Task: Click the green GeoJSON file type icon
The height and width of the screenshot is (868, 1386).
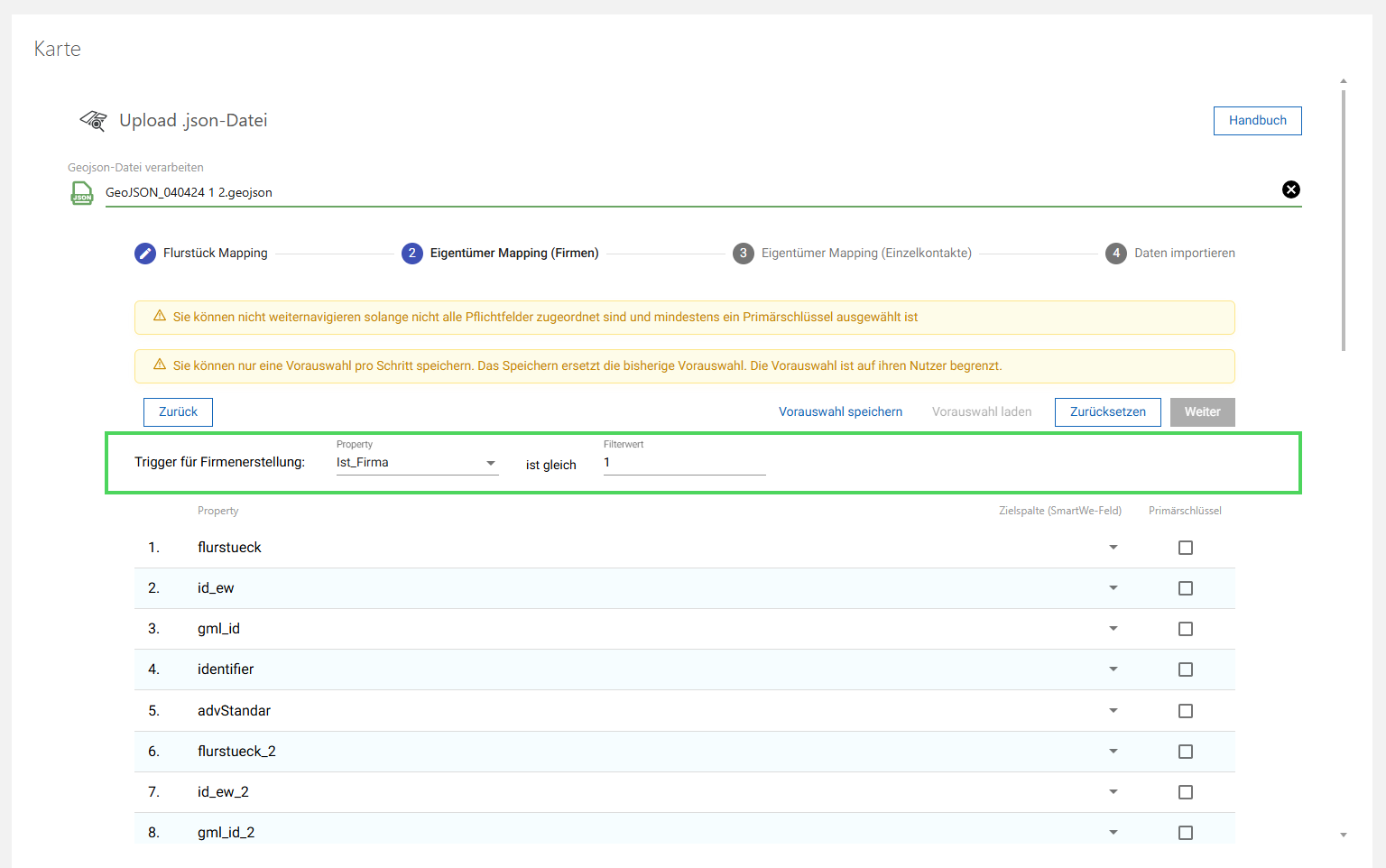Action: [x=82, y=191]
